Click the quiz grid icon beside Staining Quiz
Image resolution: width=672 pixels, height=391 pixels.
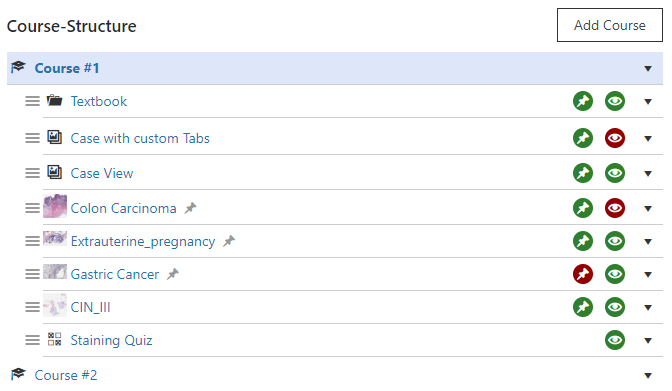54,339
